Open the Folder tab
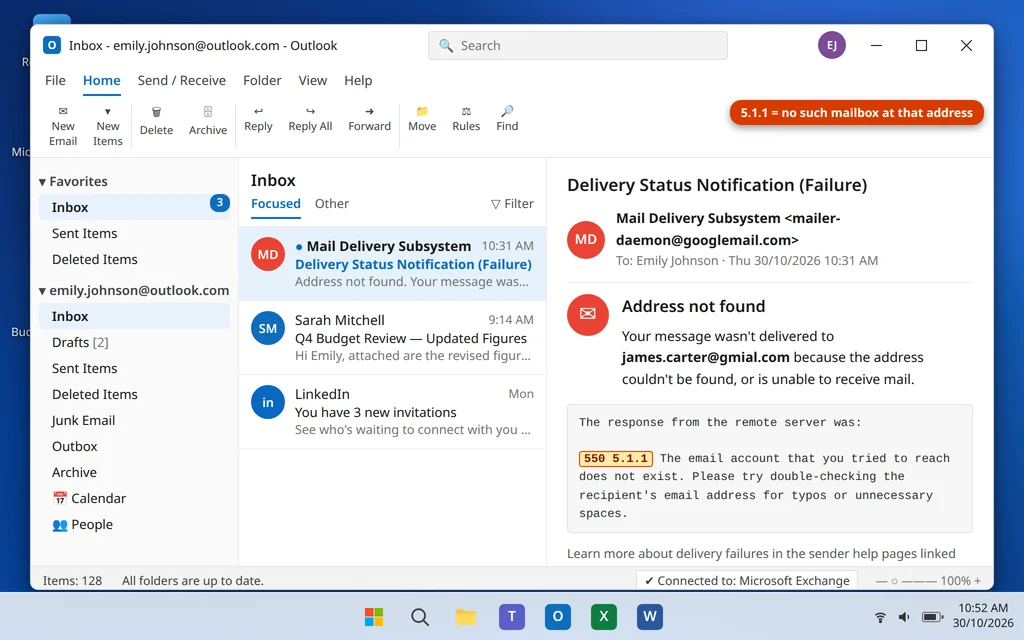This screenshot has height=640, width=1024. pos(262,80)
